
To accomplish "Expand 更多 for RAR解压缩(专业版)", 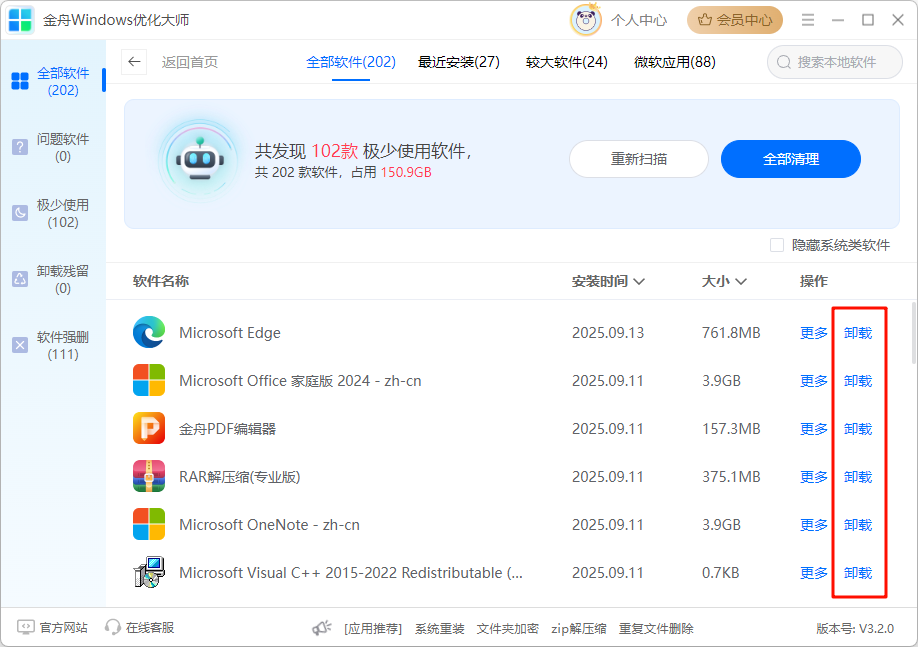I will [814, 477].
